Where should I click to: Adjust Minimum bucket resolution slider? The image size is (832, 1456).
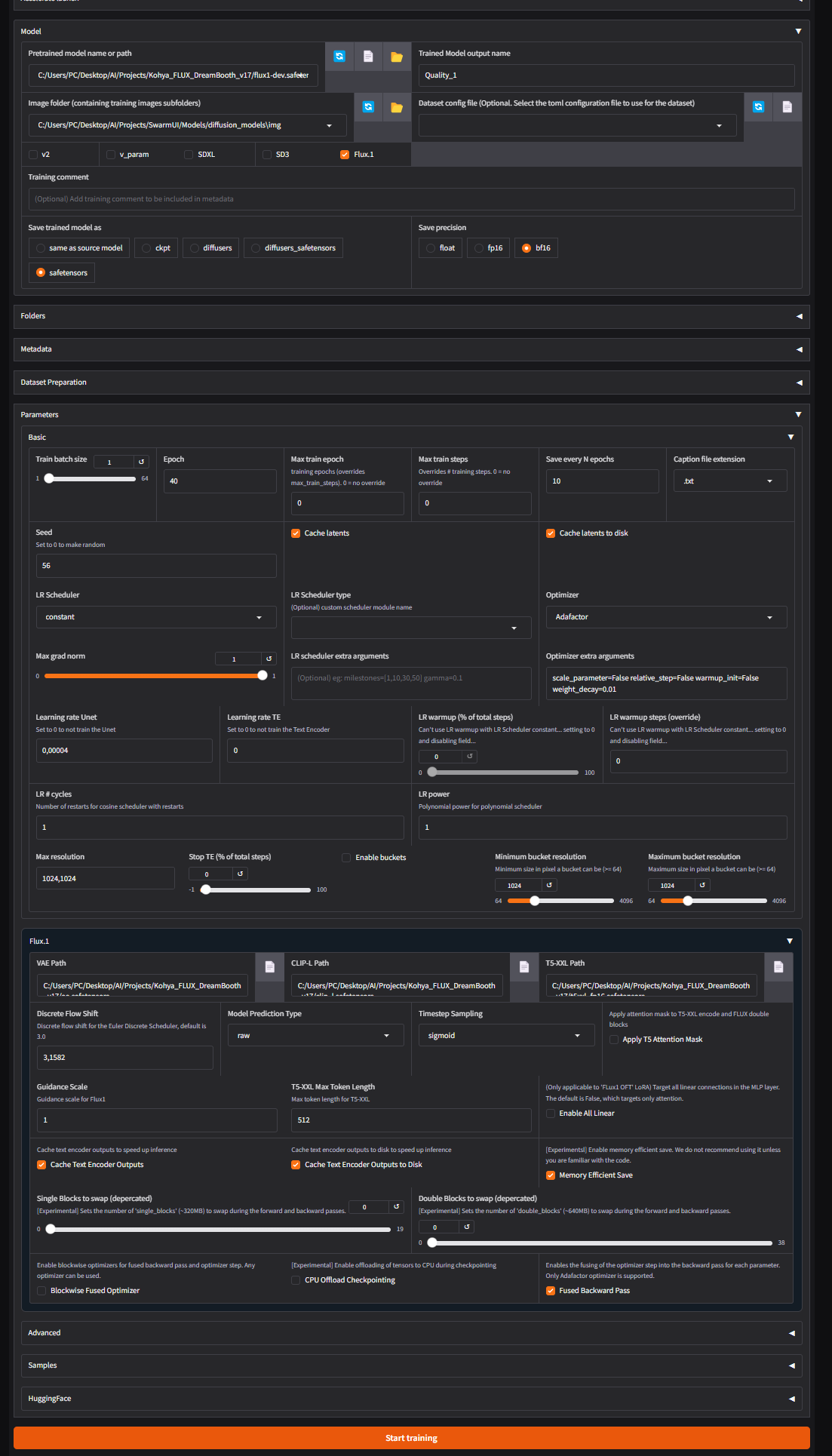coord(560,901)
